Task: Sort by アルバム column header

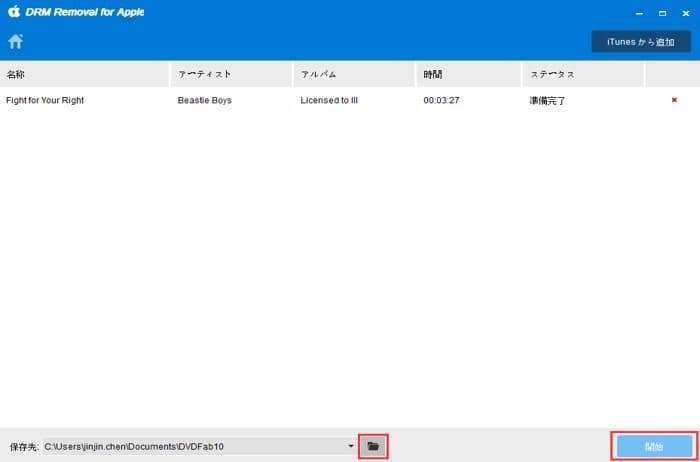Action: pyautogui.click(x=354, y=75)
